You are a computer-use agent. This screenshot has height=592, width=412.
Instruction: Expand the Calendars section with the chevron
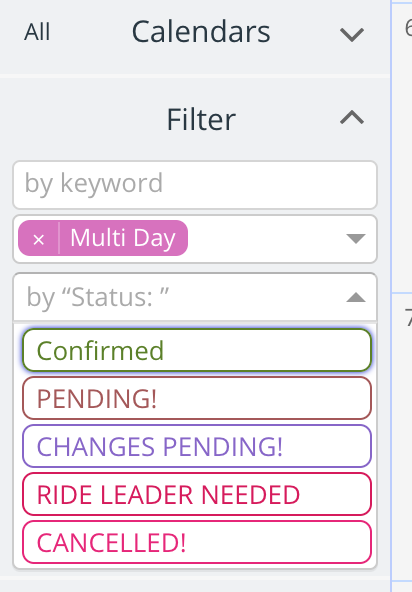[x=352, y=34]
